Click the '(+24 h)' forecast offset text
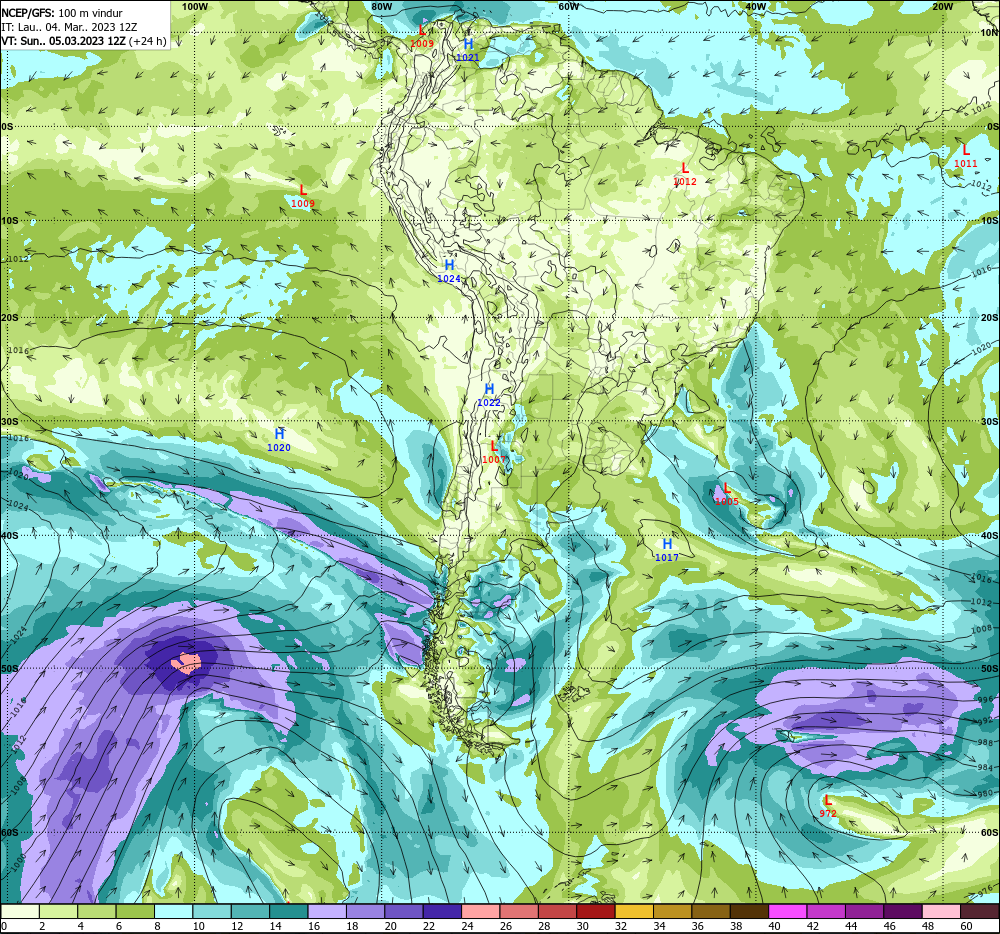The width and height of the screenshot is (1000, 934). click(x=148, y=41)
